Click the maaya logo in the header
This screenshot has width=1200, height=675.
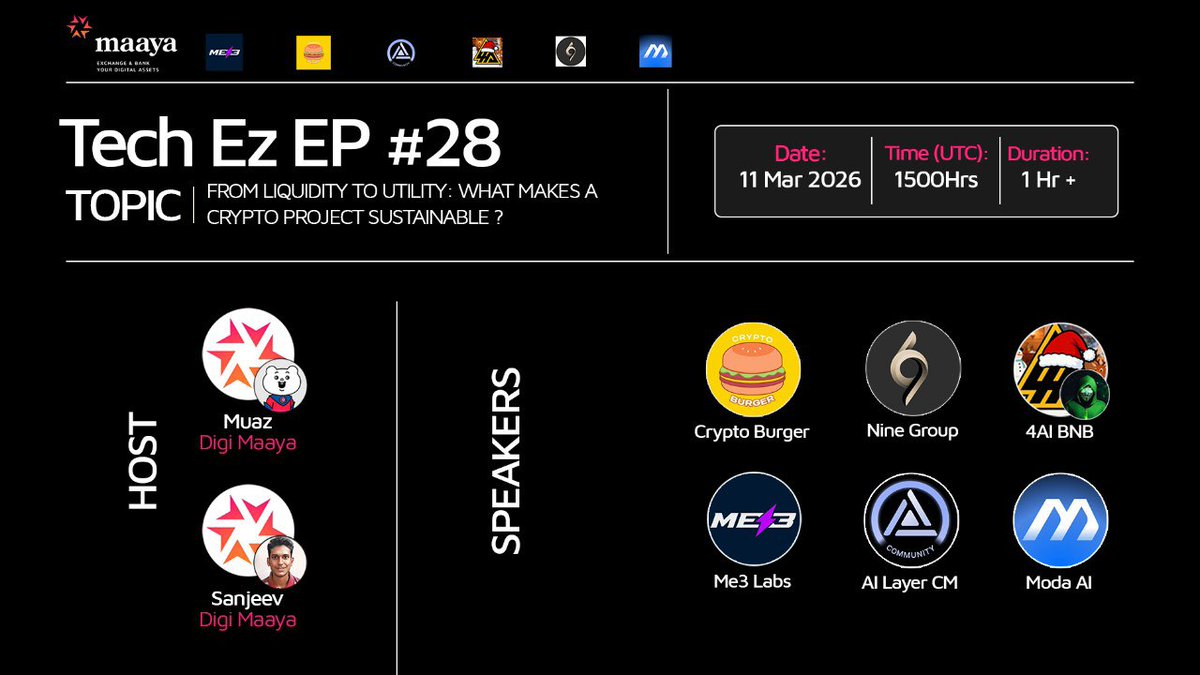tap(124, 44)
